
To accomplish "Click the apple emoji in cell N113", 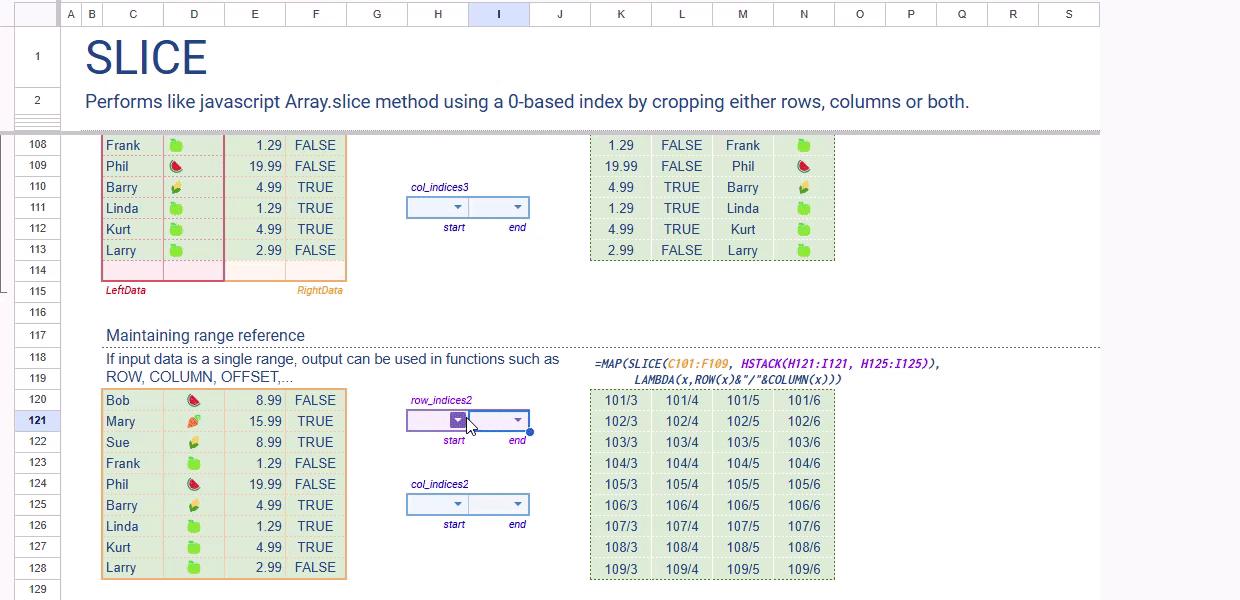I will (x=804, y=250).
